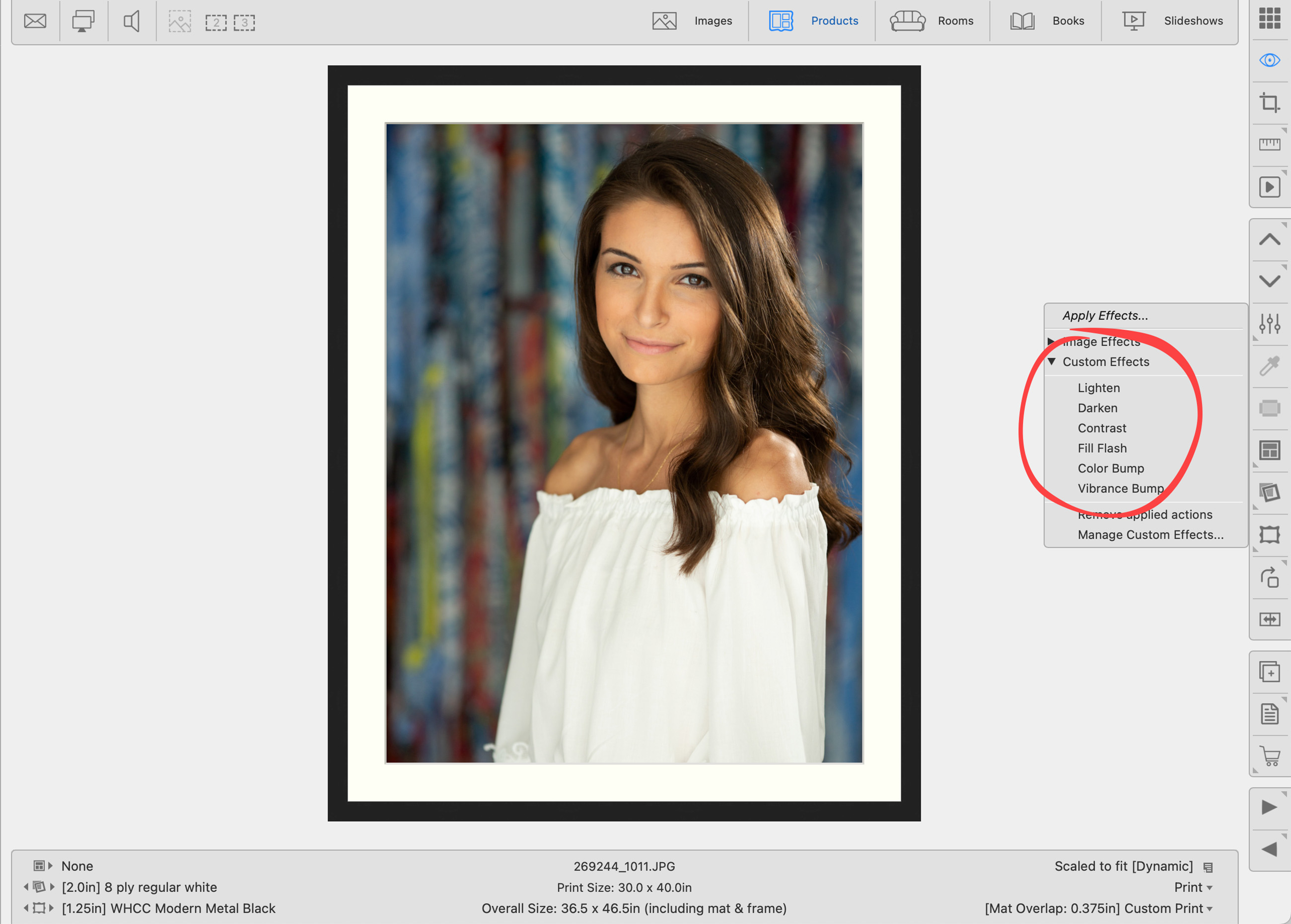
Task: Open the ruler size tool
Action: point(1269,144)
